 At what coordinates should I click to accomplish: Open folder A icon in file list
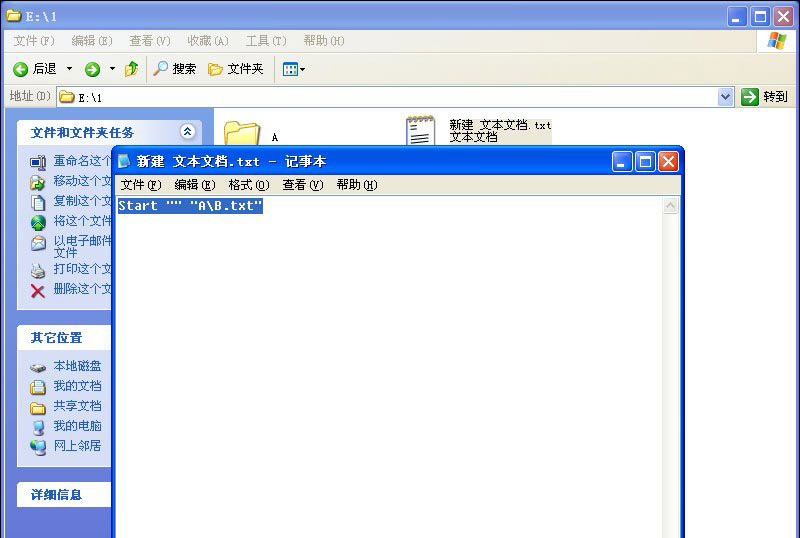coord(241,134)
